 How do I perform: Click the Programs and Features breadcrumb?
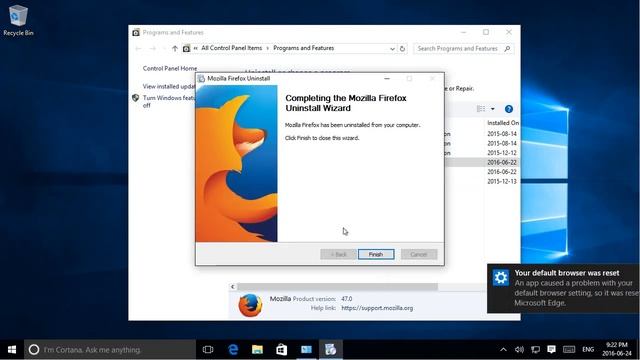[304, 48]
